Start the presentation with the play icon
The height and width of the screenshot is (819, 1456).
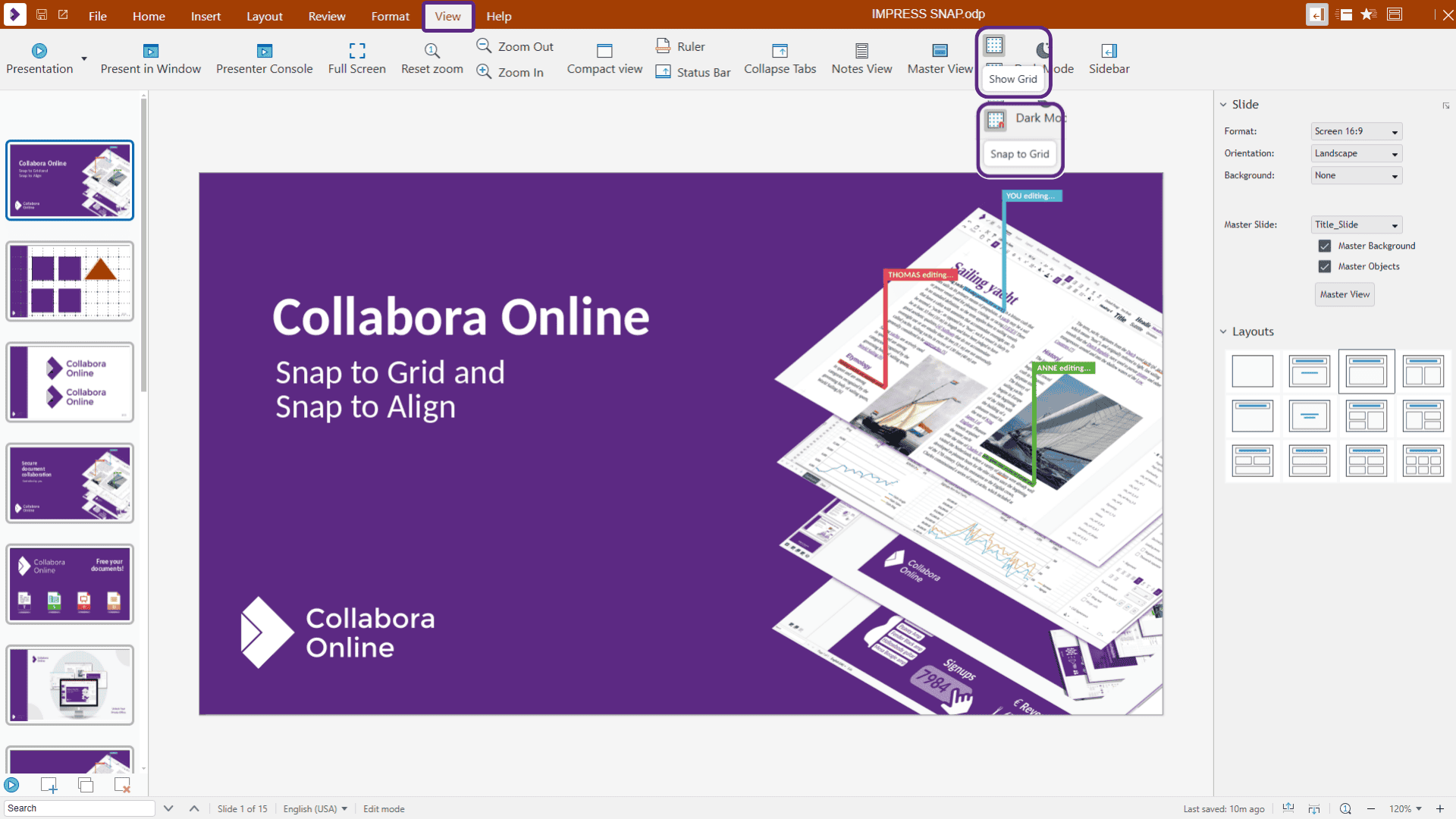(x=11, y=785)
